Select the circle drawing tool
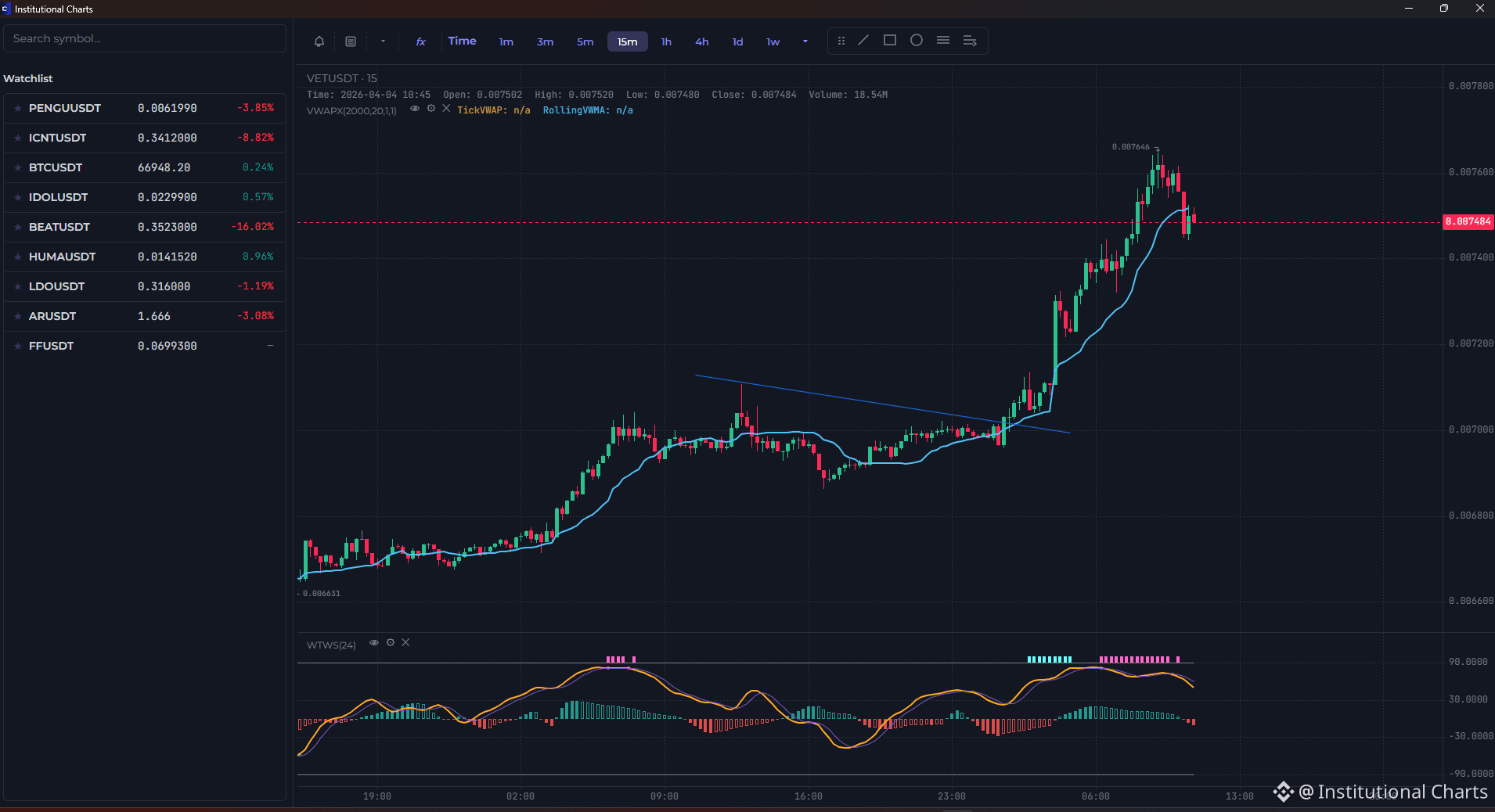Viewport: 1495px width, 812px height. point(917,41)
